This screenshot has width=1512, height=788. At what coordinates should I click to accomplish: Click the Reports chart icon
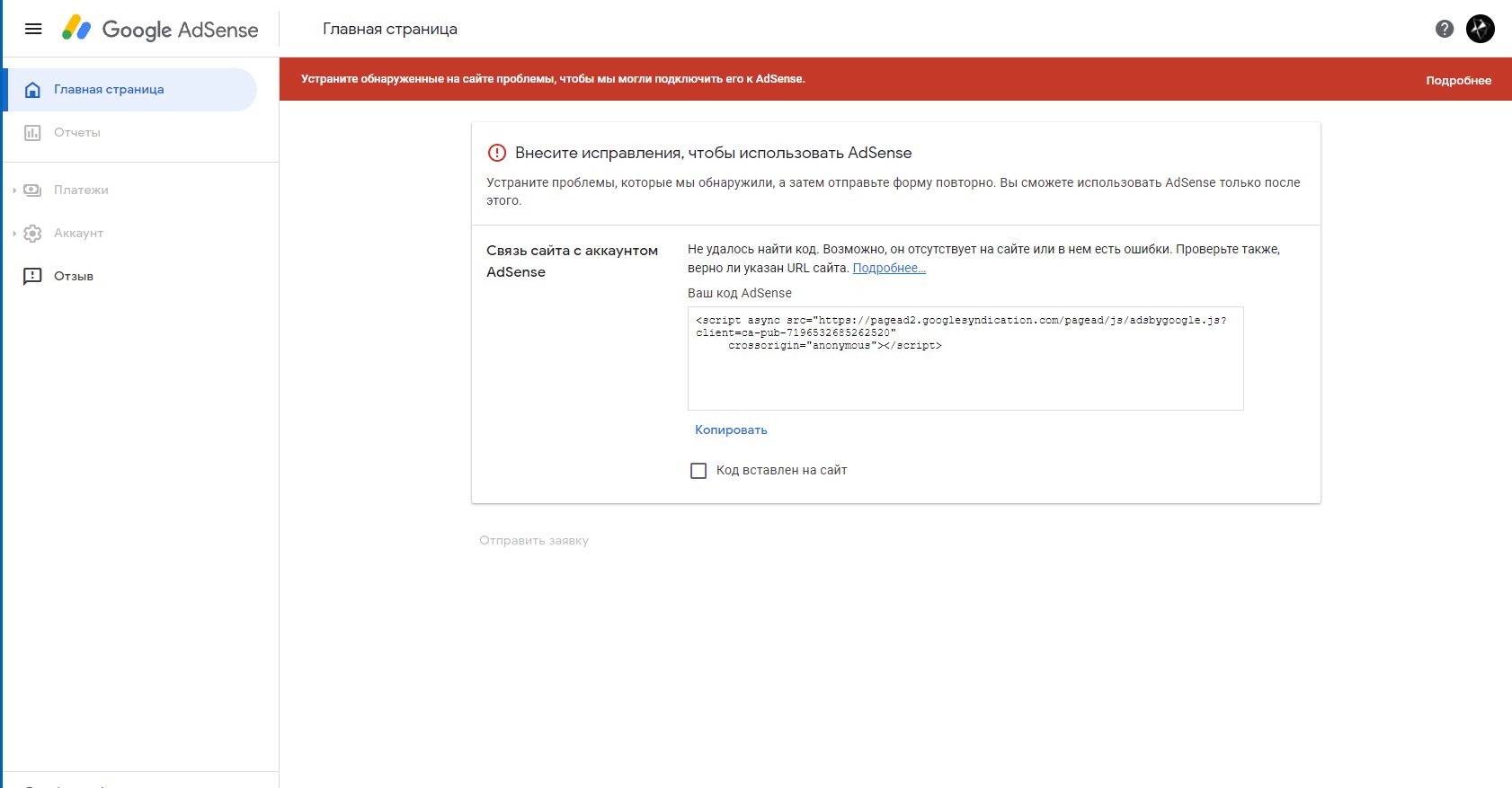click(x=32, y=133)
